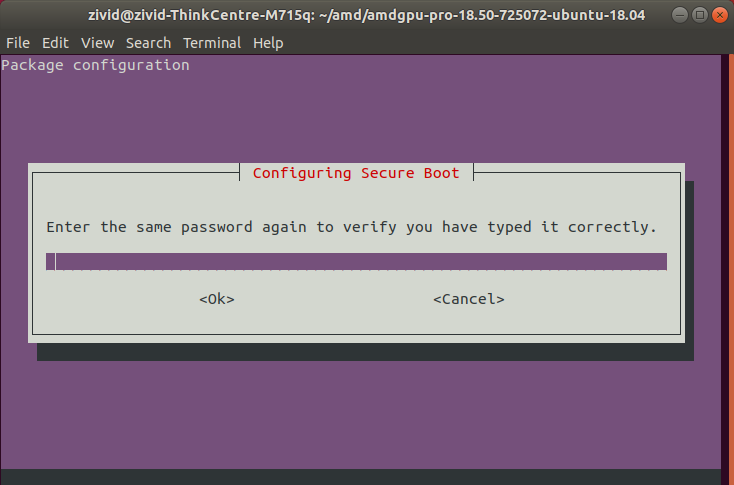Open the File menu
The image size is (734, 485).
tap(18, 43)
